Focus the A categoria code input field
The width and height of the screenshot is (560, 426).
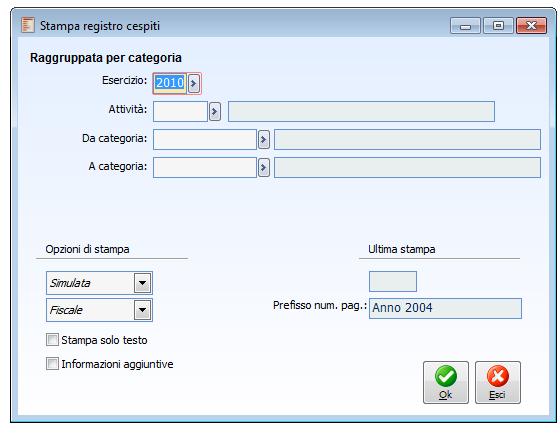[x=205, y=167]
